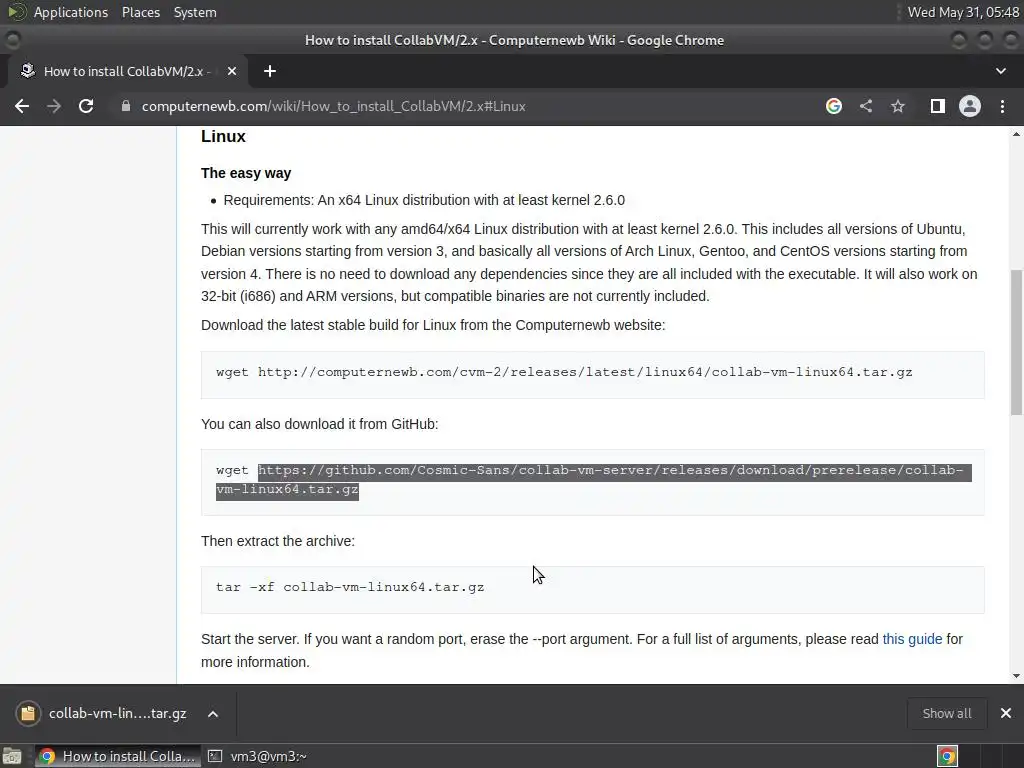Screen dimensions: 1024x768
Task: Open the Applications menu
Action: pyautogui.click(x=71, y=12)
